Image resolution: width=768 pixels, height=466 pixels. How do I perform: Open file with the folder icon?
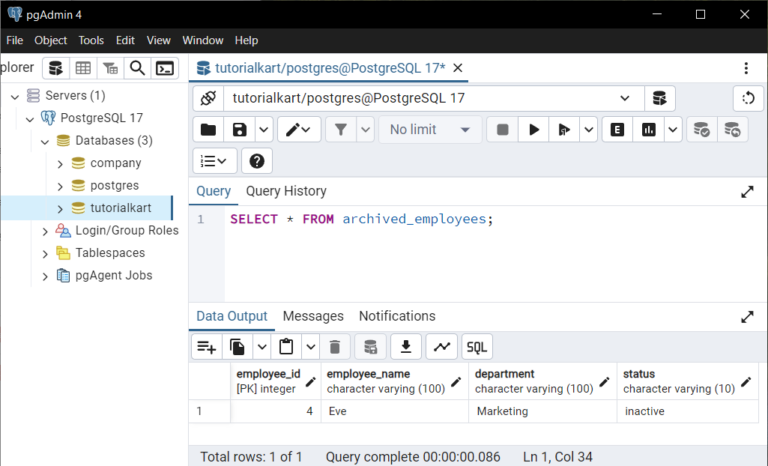[208, 130]
